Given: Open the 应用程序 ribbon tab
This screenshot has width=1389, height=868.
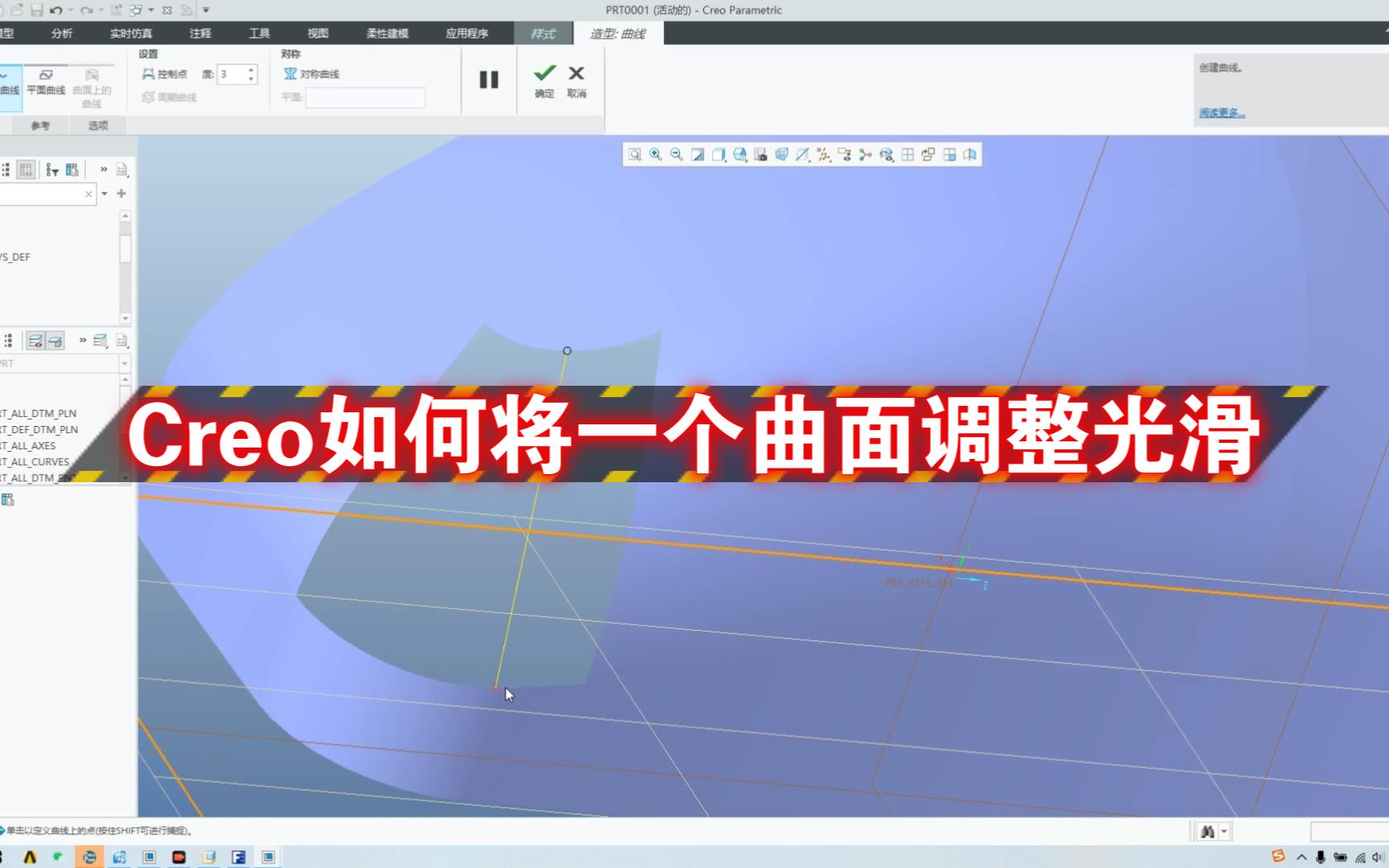Looking at the screenshot, I should (467, 33).
